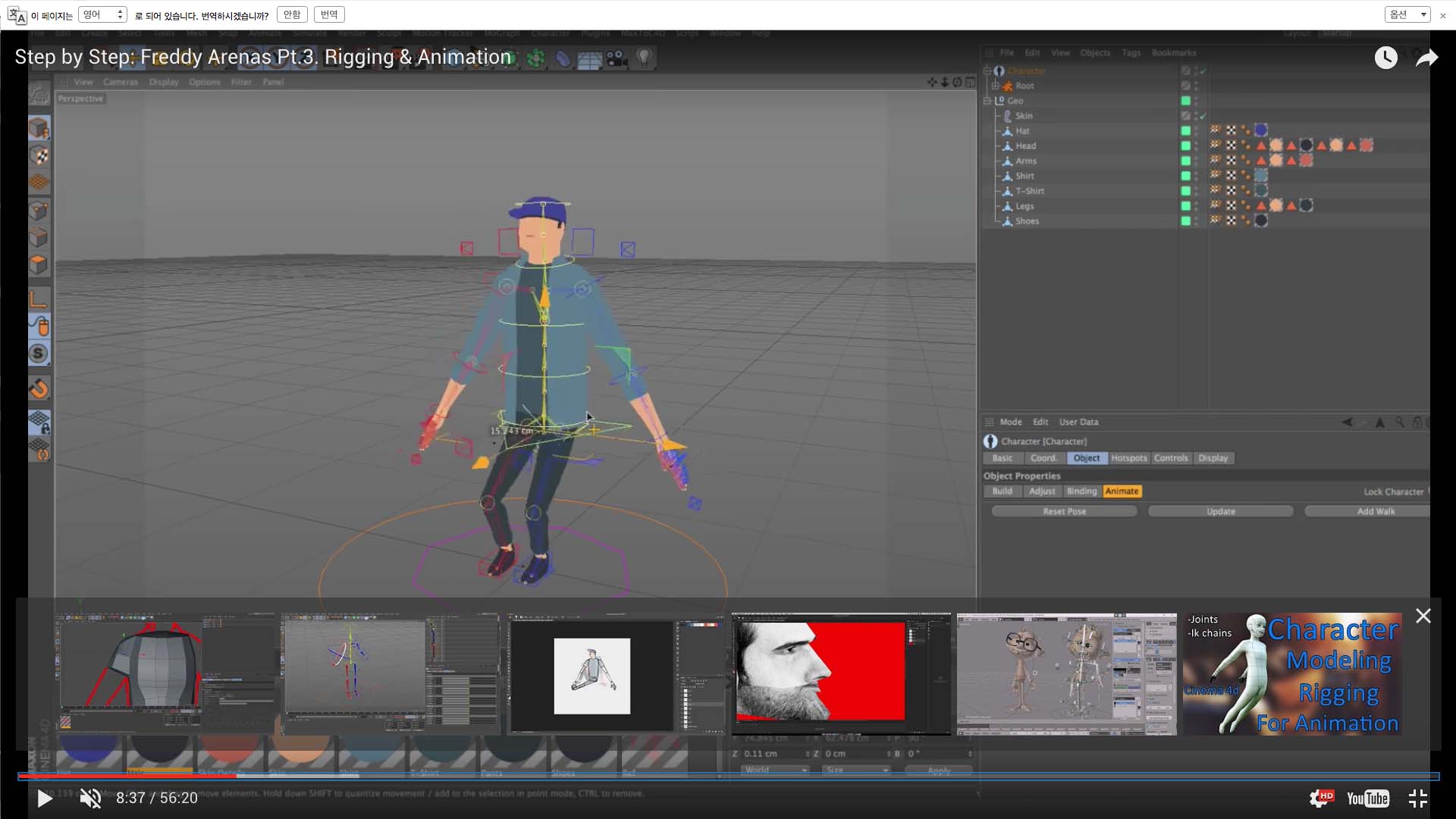
Task: Click the green Cloner array icon
Action: tap(536, 58)
